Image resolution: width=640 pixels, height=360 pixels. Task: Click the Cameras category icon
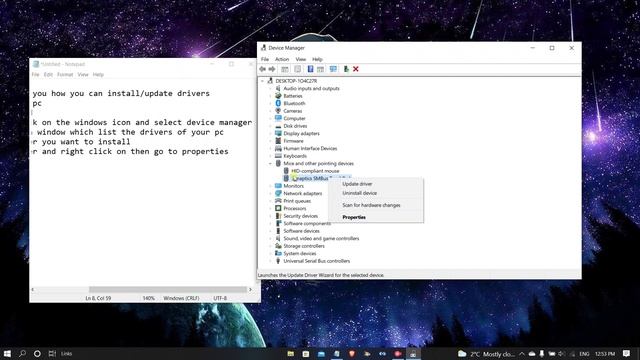[278, 111]
